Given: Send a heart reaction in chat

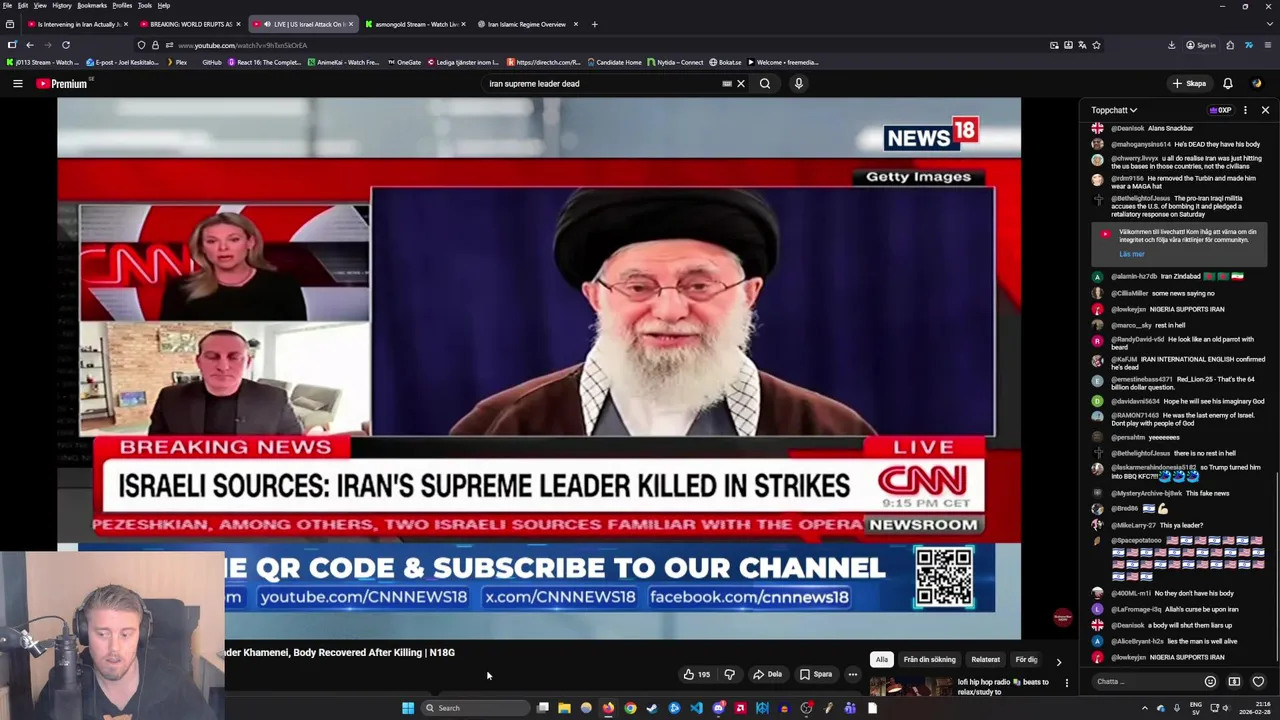Looking at the screenshot, I should 1258,682.
